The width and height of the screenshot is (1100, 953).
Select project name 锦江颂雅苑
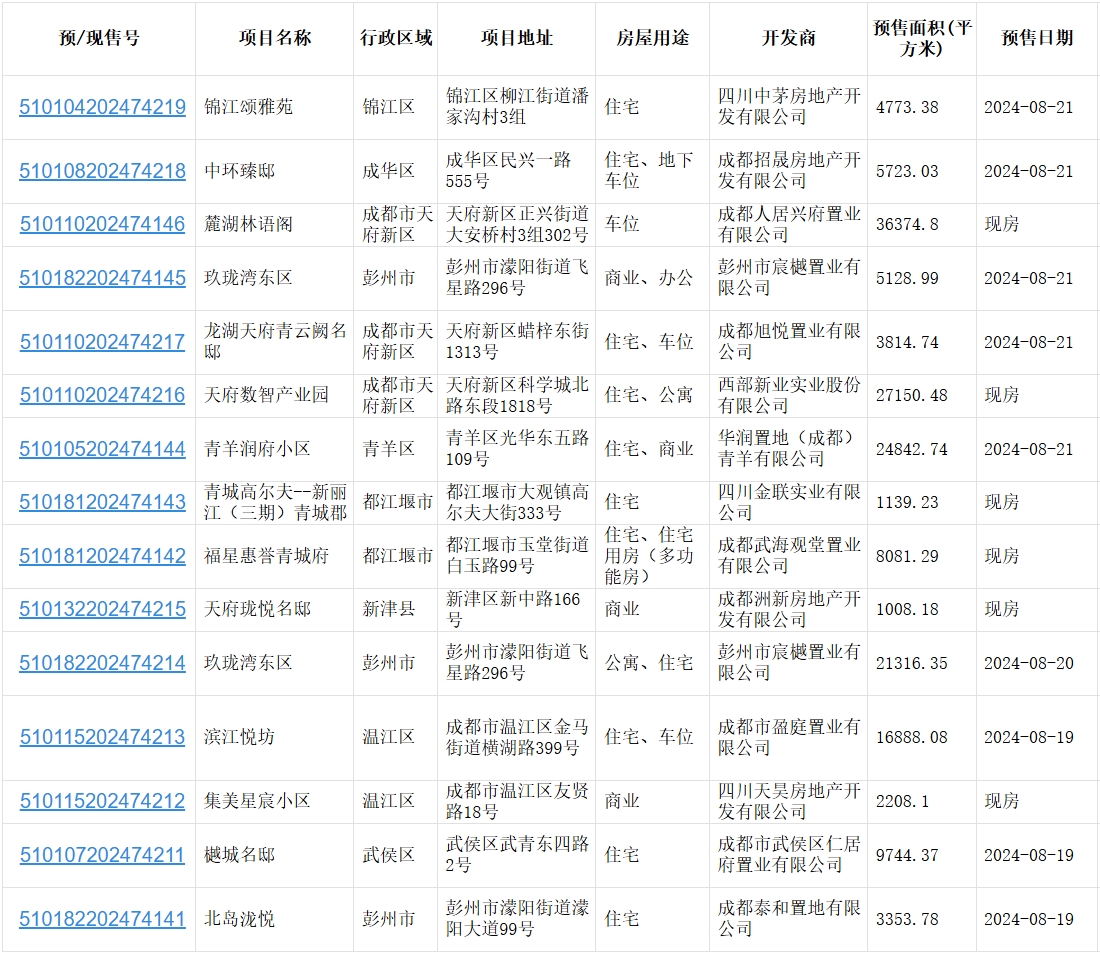coord(248,107)
